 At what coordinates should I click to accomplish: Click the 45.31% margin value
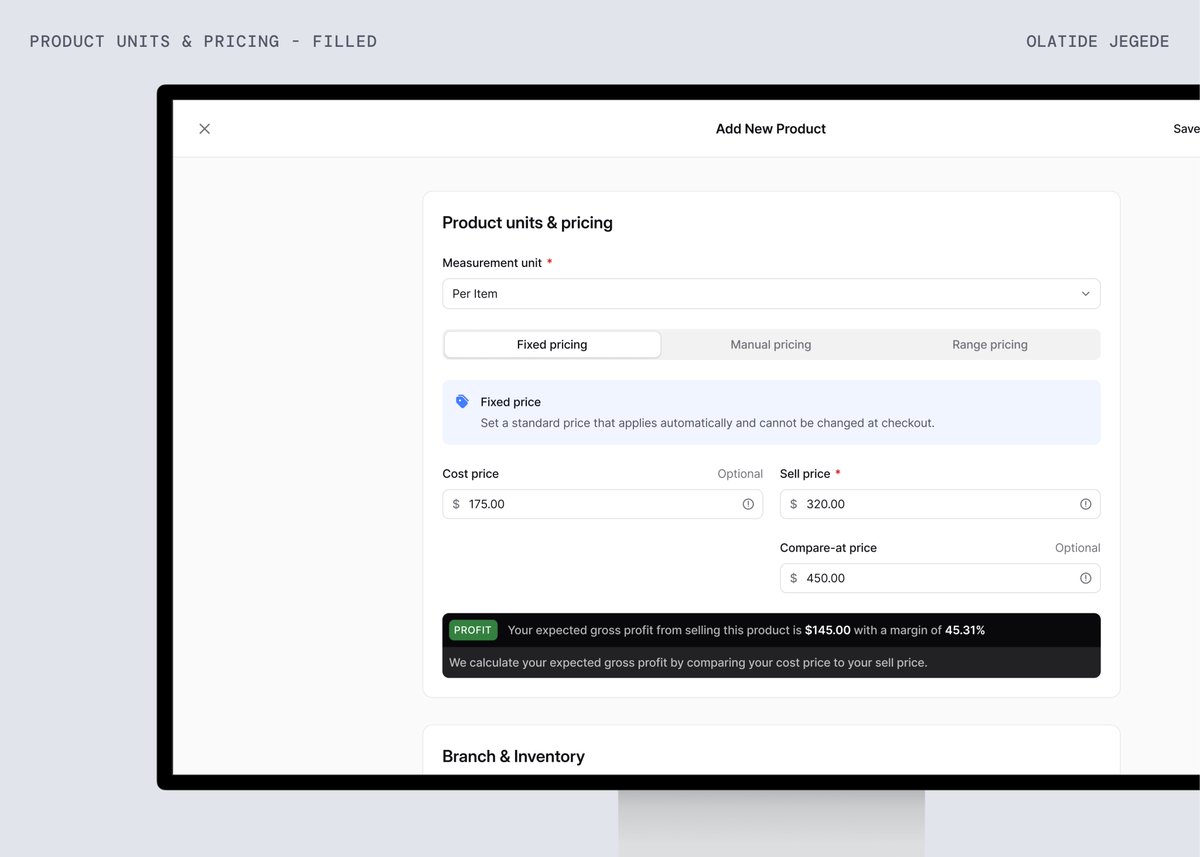click(965, 630)
